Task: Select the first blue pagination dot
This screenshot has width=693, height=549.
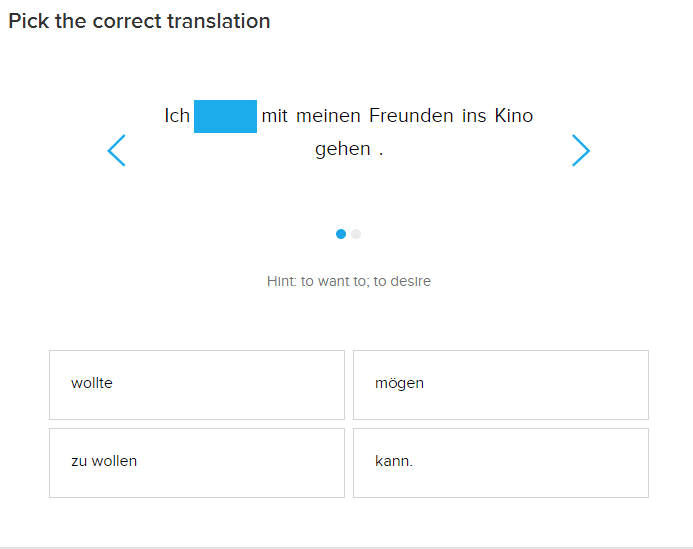Action: click(x=341, y=234)
